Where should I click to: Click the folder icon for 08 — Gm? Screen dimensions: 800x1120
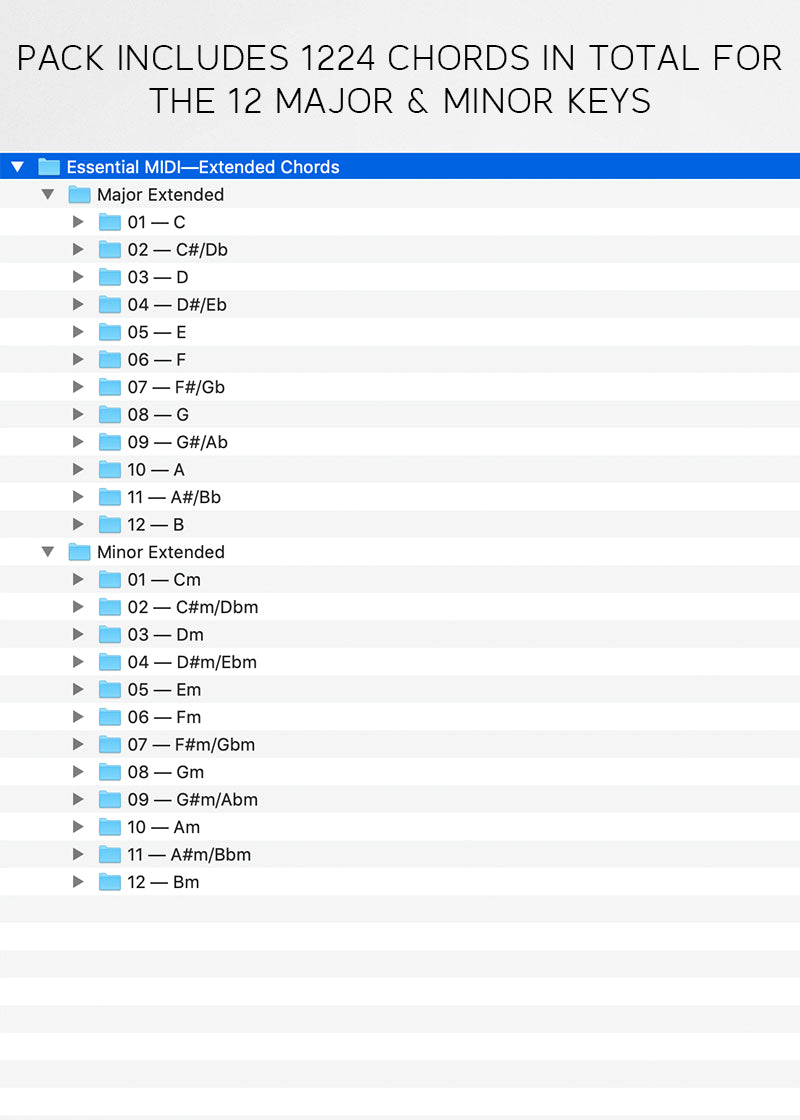pos(109,772)
